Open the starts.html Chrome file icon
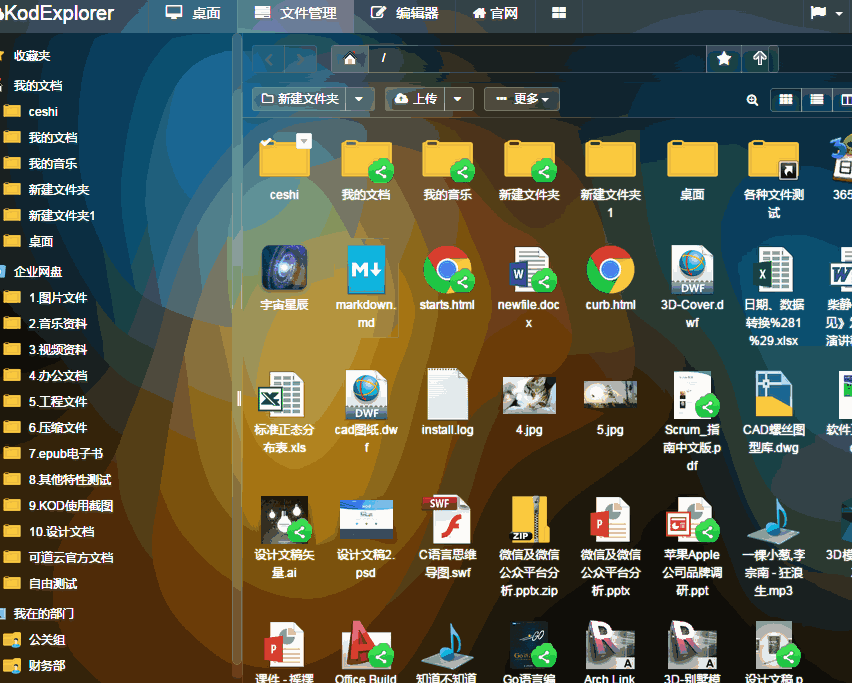The width and height of the screenshot is (852, 683). (447, 269)
